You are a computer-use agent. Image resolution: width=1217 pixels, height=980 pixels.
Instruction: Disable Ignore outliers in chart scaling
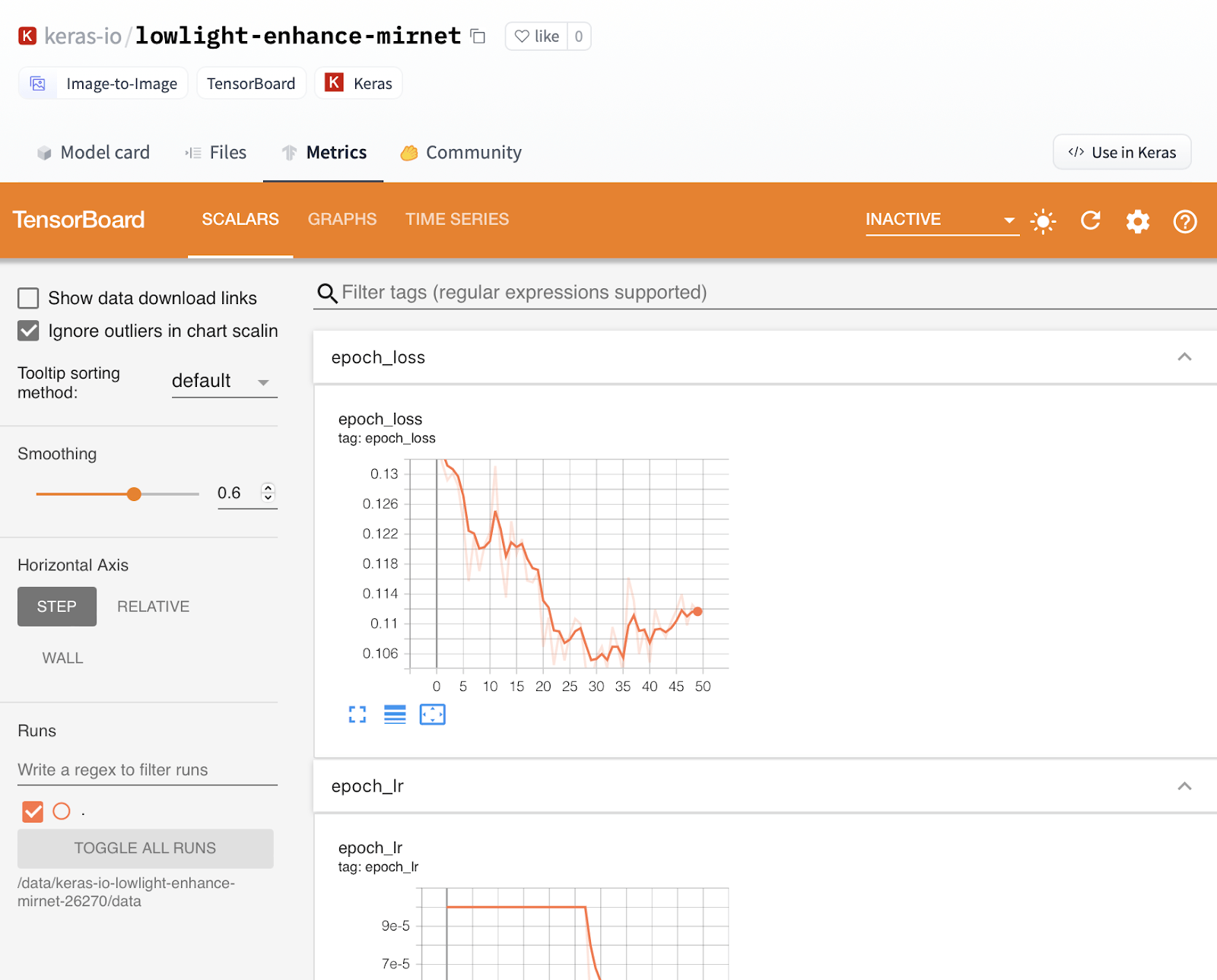(28, 331)
